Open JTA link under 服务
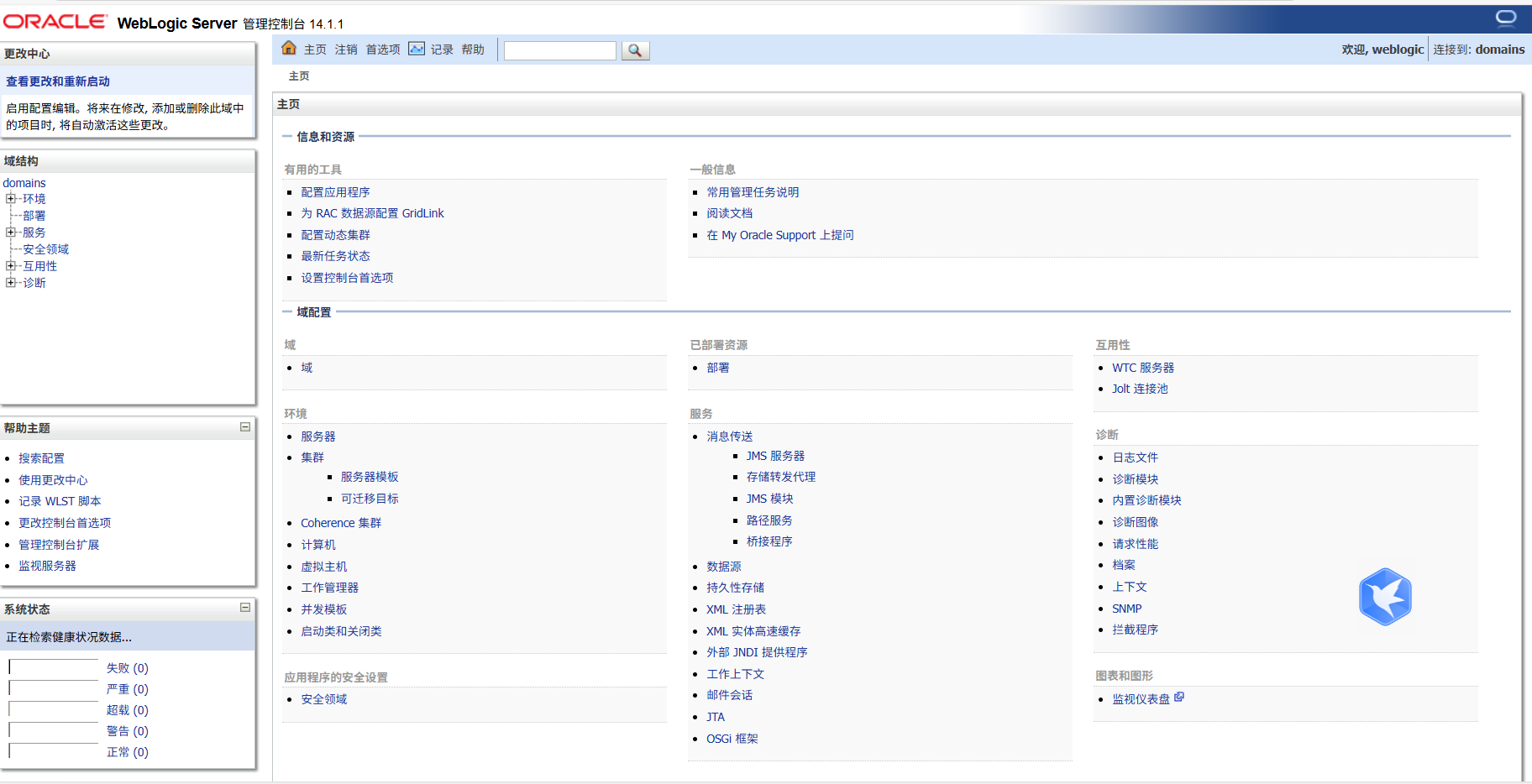1532x784 pixels. pyautogui.click(x=716, y=717)
